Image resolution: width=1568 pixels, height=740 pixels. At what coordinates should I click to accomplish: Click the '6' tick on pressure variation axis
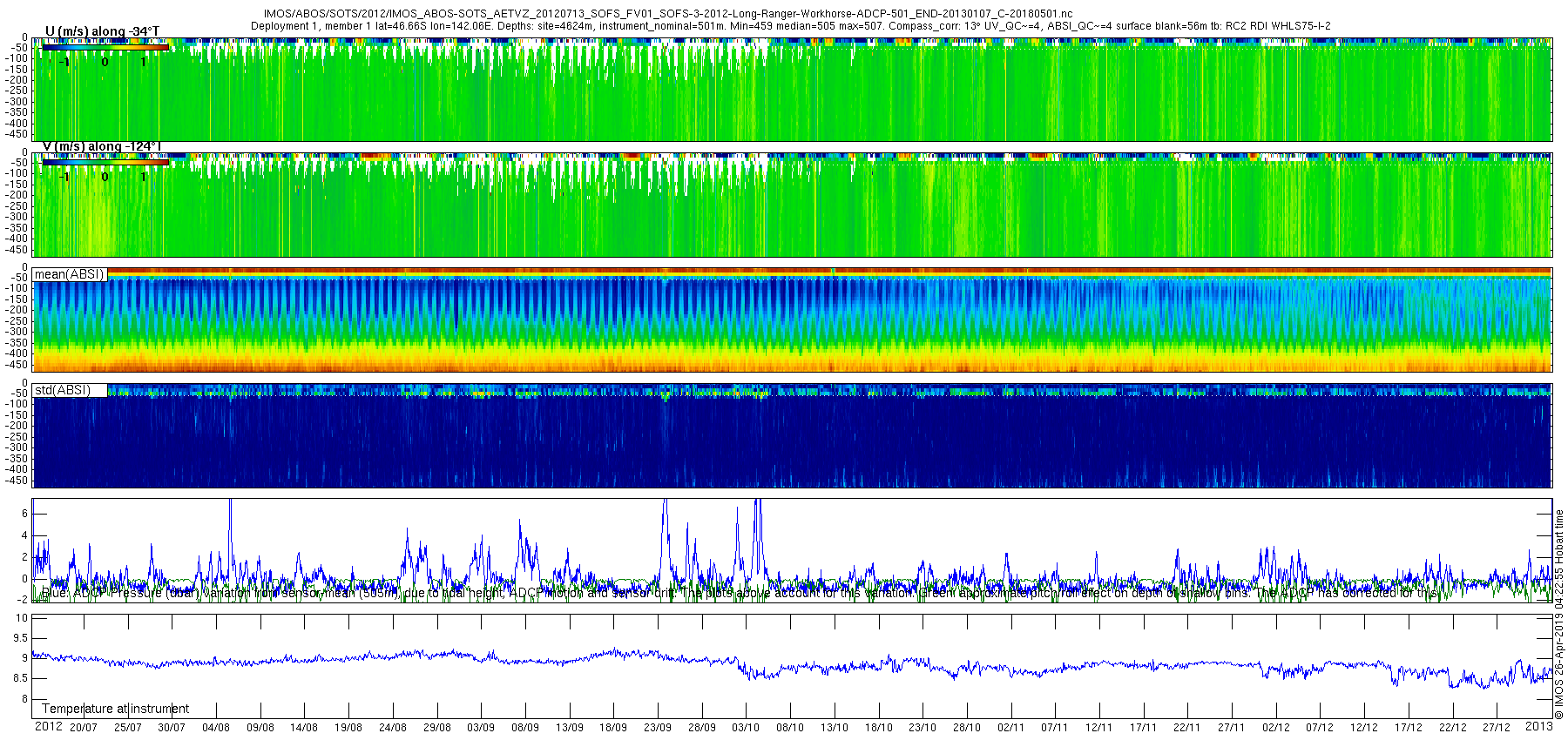(24, 514)
